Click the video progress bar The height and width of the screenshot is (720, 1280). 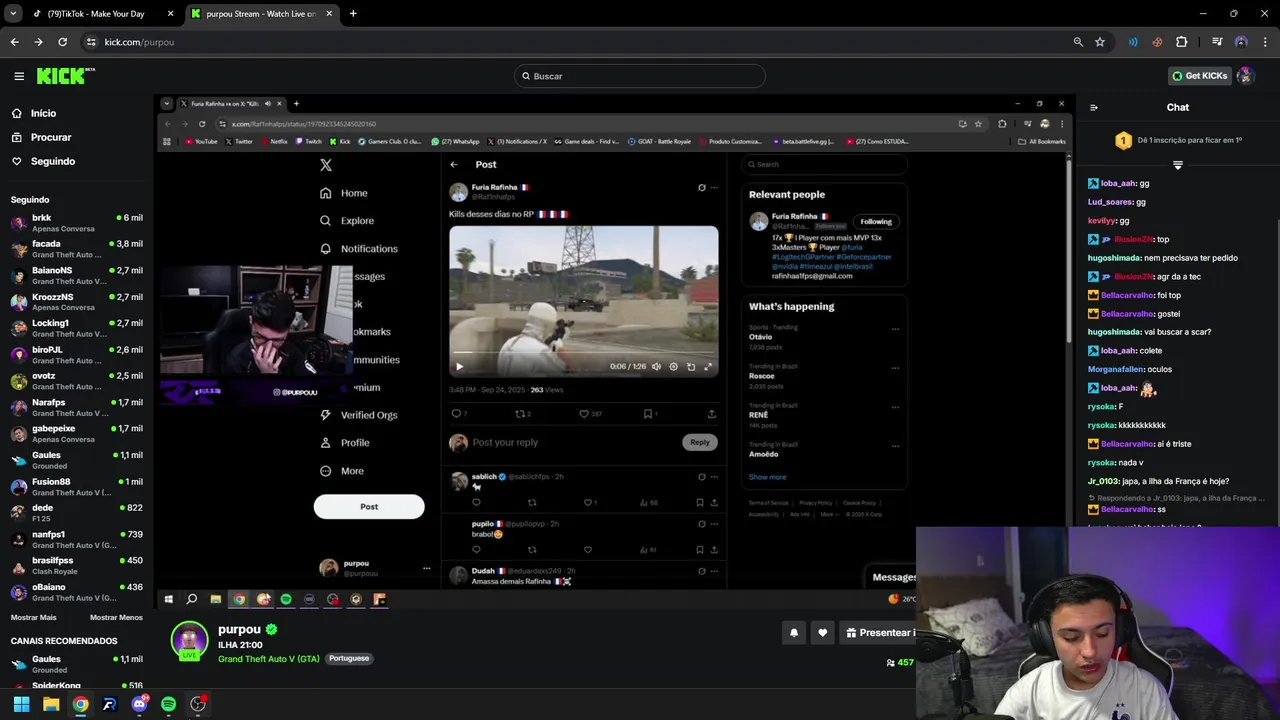point(583,353)
